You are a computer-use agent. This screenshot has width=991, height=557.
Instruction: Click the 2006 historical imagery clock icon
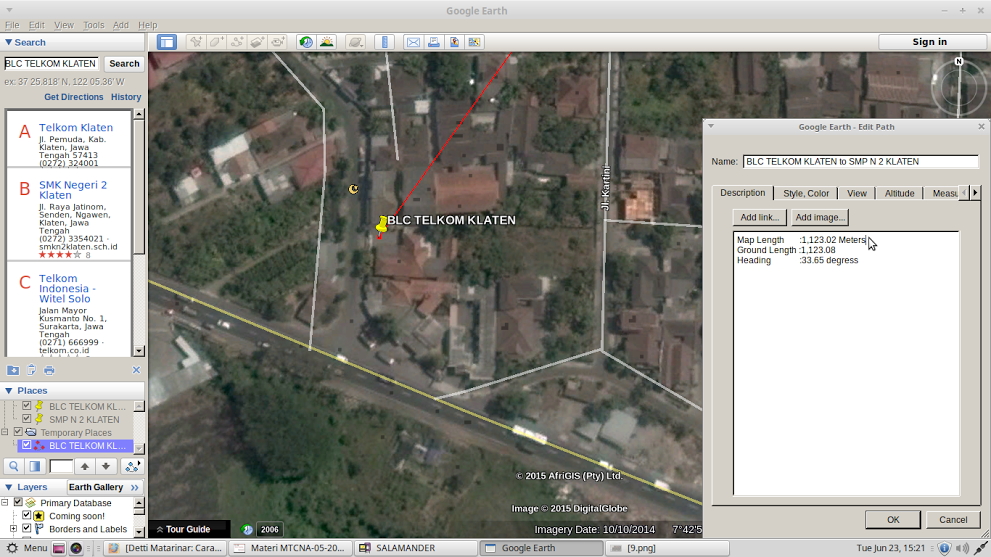pyautogui.click(x=247, y=529)
